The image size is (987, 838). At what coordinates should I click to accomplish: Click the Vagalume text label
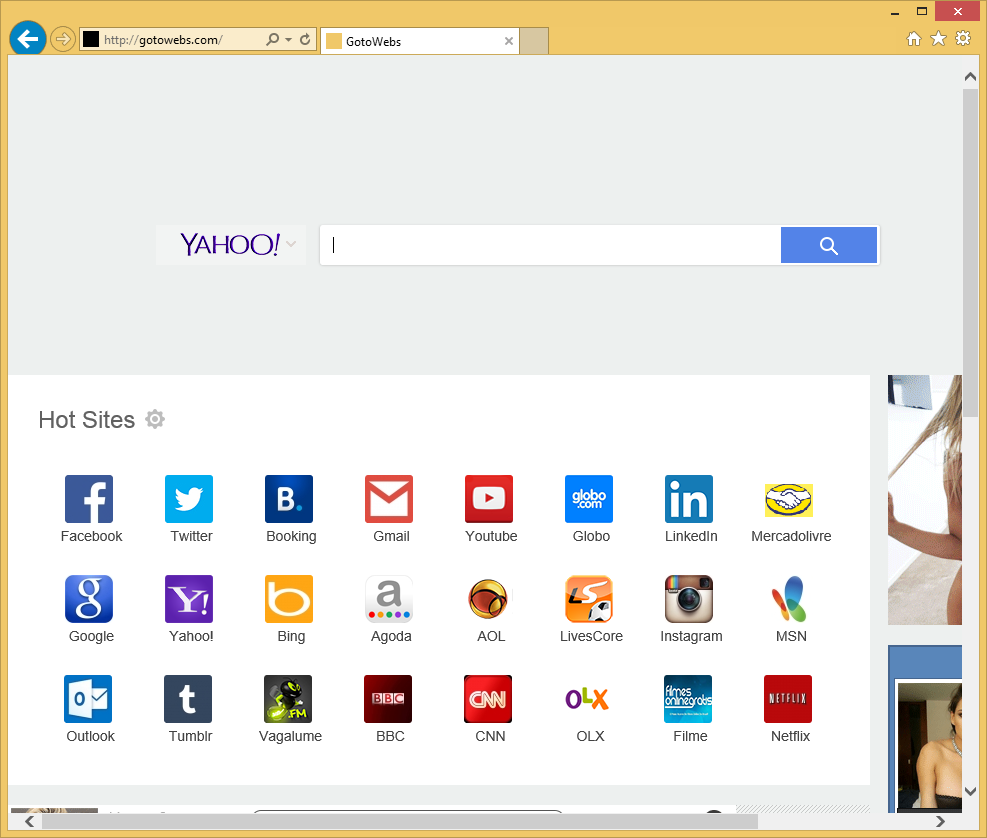point(290,737)
